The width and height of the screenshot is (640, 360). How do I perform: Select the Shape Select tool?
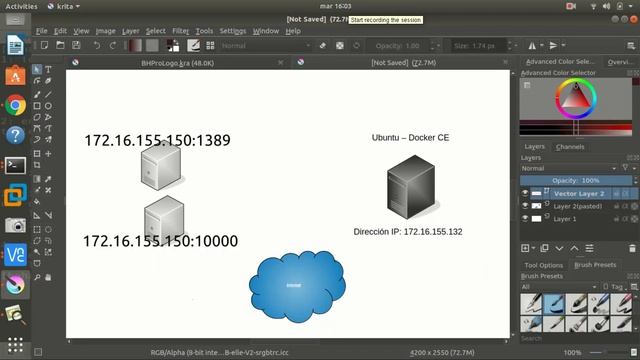37,69
